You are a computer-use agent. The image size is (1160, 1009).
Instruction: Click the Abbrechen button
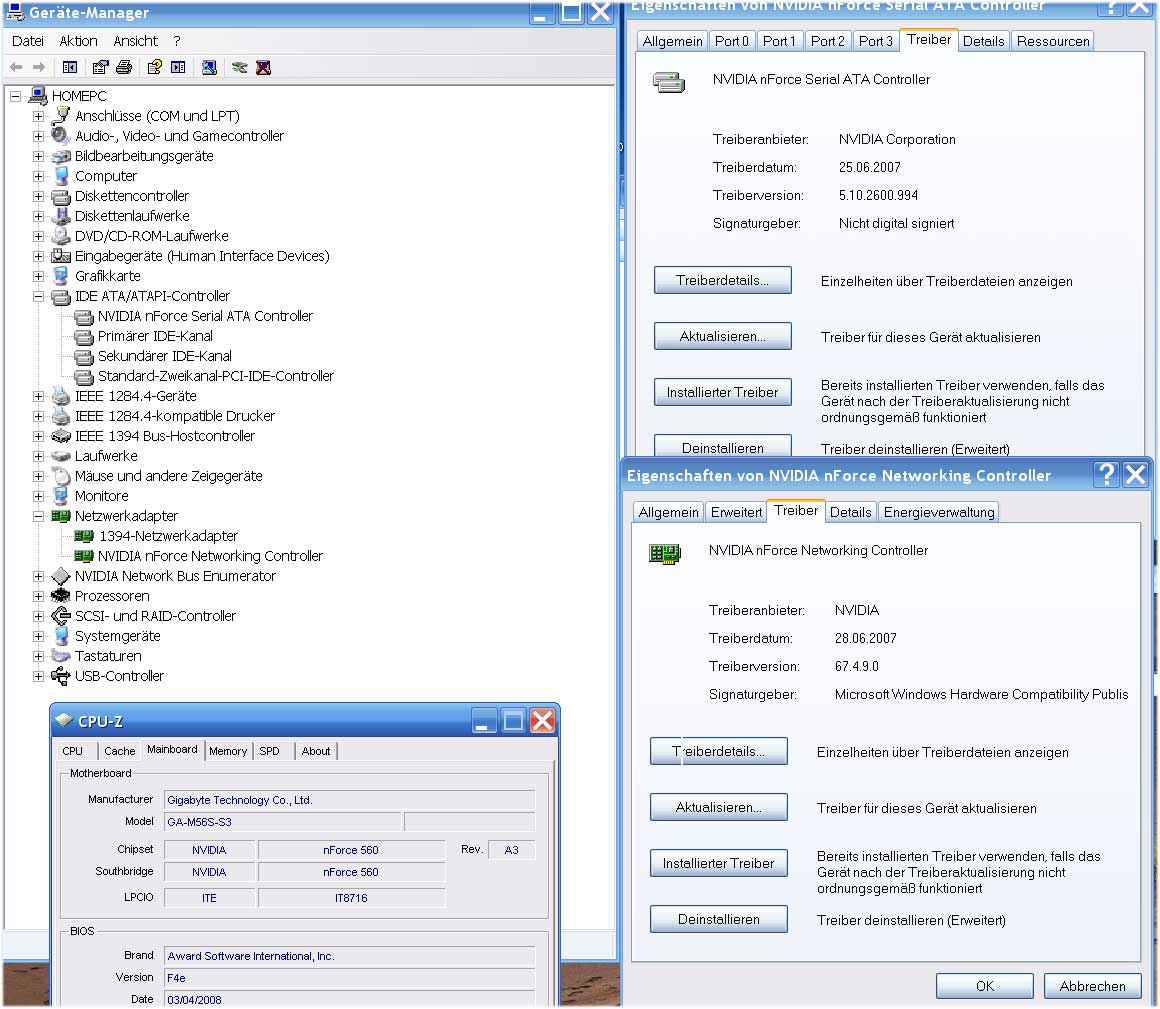1093,986
